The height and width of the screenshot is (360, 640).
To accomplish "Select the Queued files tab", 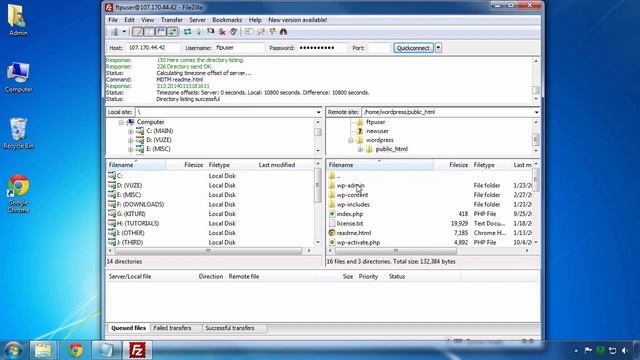I will point(129,328).
